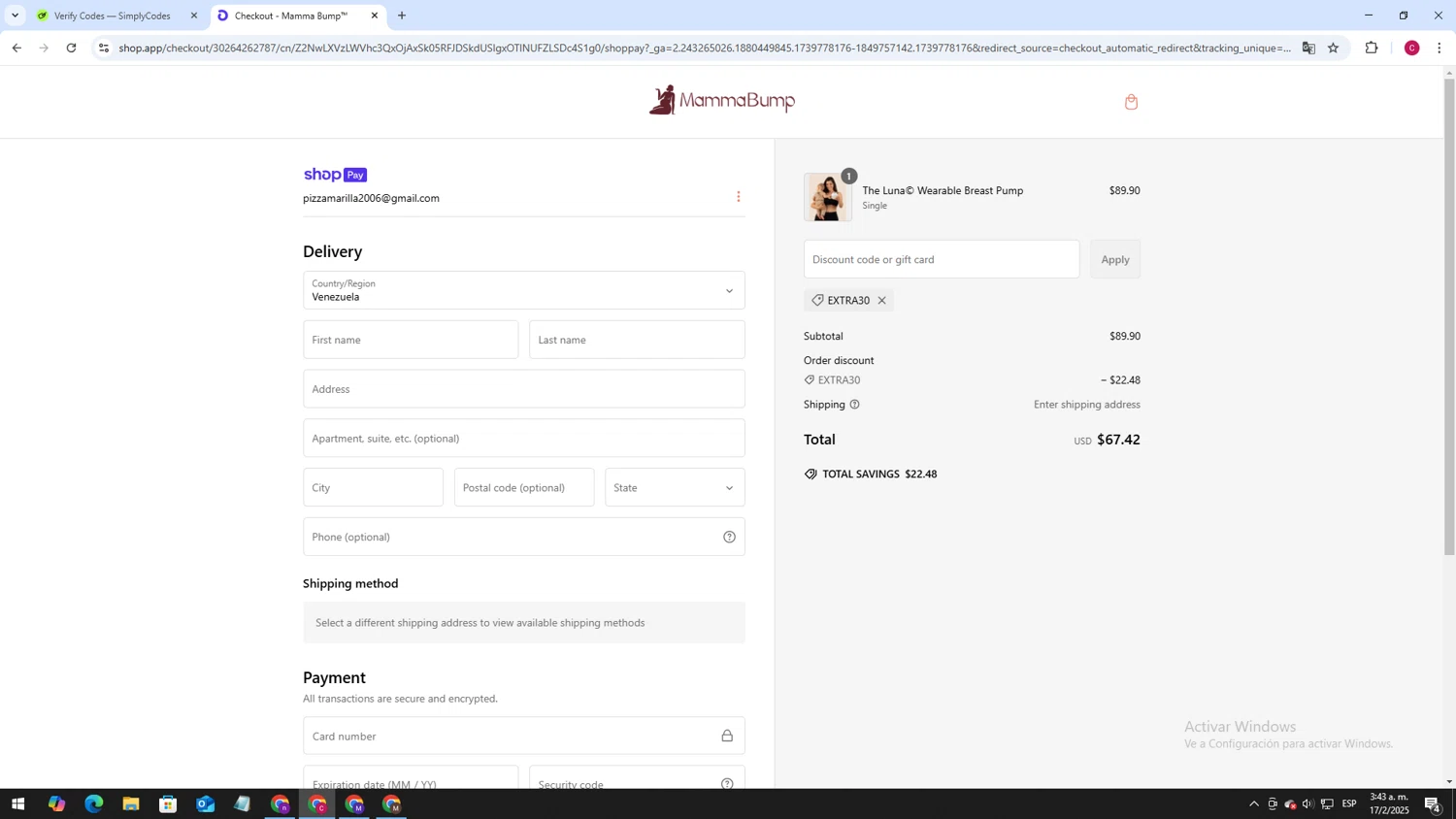Image resolution: width=1456 pixels, height=819 pixels.
Task: Close the Checkout Mamma Bump tab
Action: coord(375,16)
